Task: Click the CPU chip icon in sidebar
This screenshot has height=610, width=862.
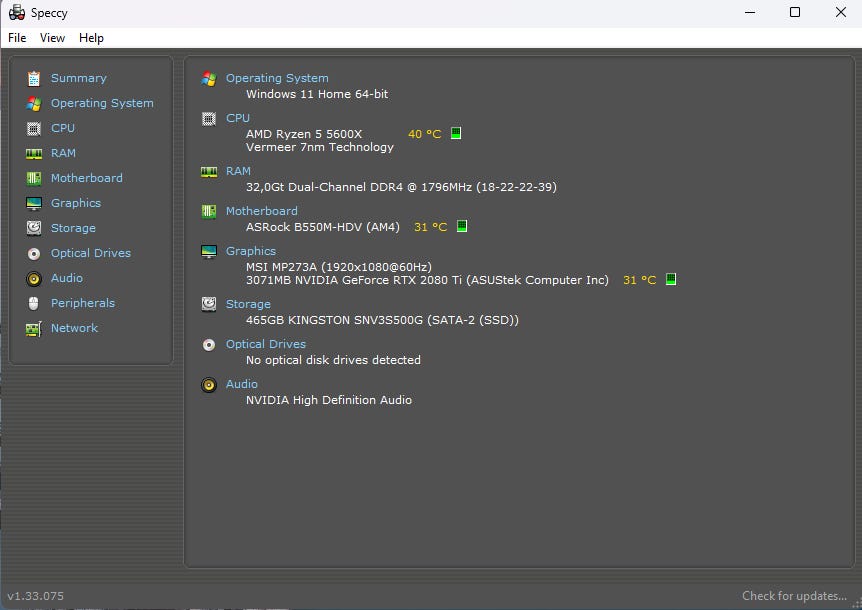Action: click(x=34, y=129)
